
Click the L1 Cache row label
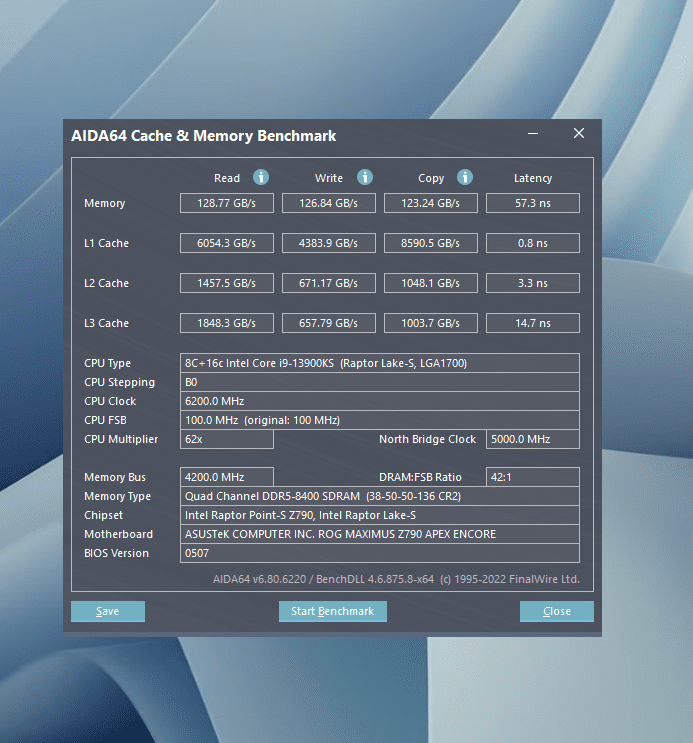[x=106, y=243]
